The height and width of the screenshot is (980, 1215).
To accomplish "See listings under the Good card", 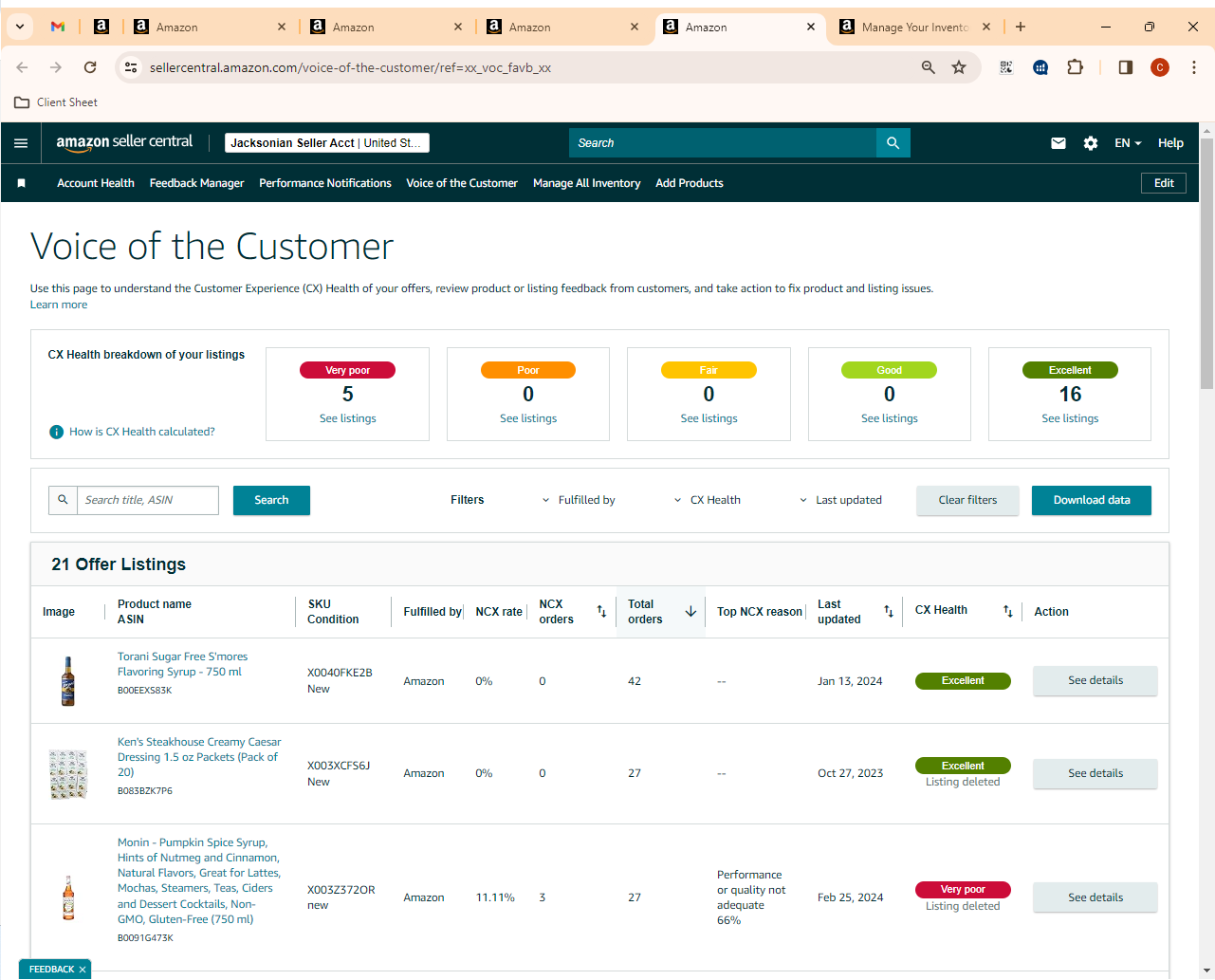I will coord(890,418).
